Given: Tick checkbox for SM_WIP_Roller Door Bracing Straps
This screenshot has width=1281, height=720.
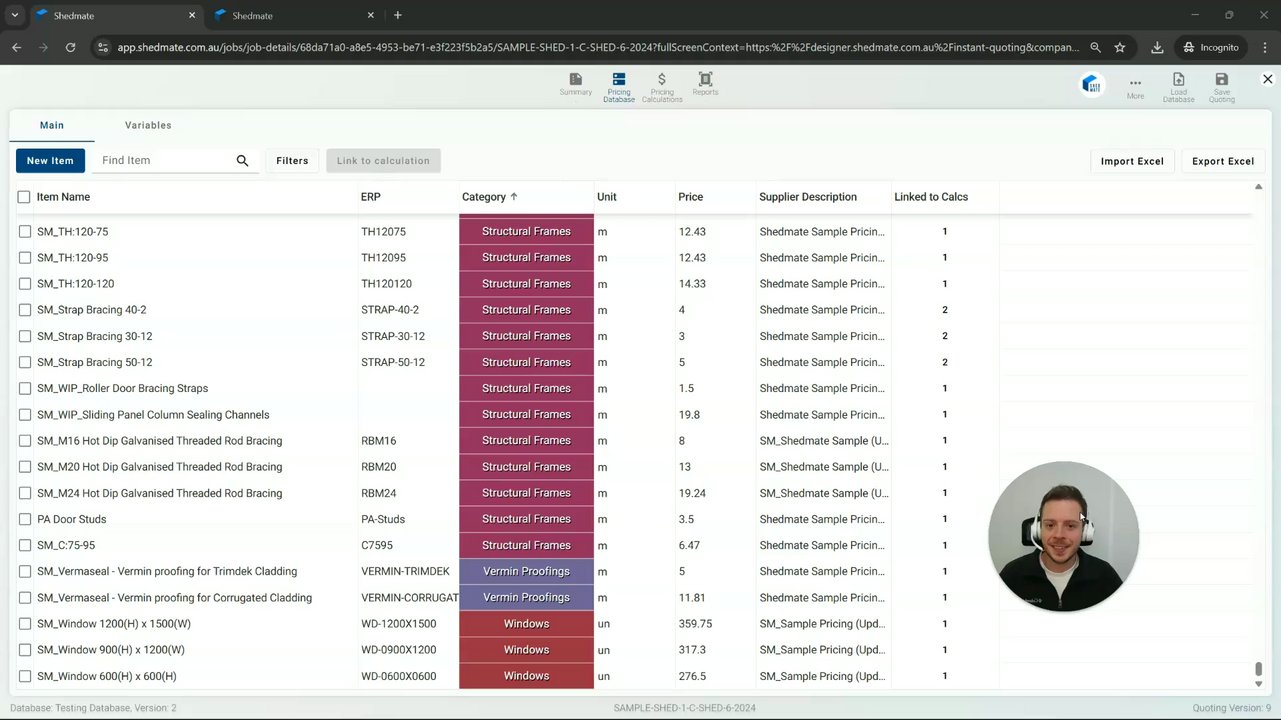Looking at the screenshot, I should click(25, 388).
